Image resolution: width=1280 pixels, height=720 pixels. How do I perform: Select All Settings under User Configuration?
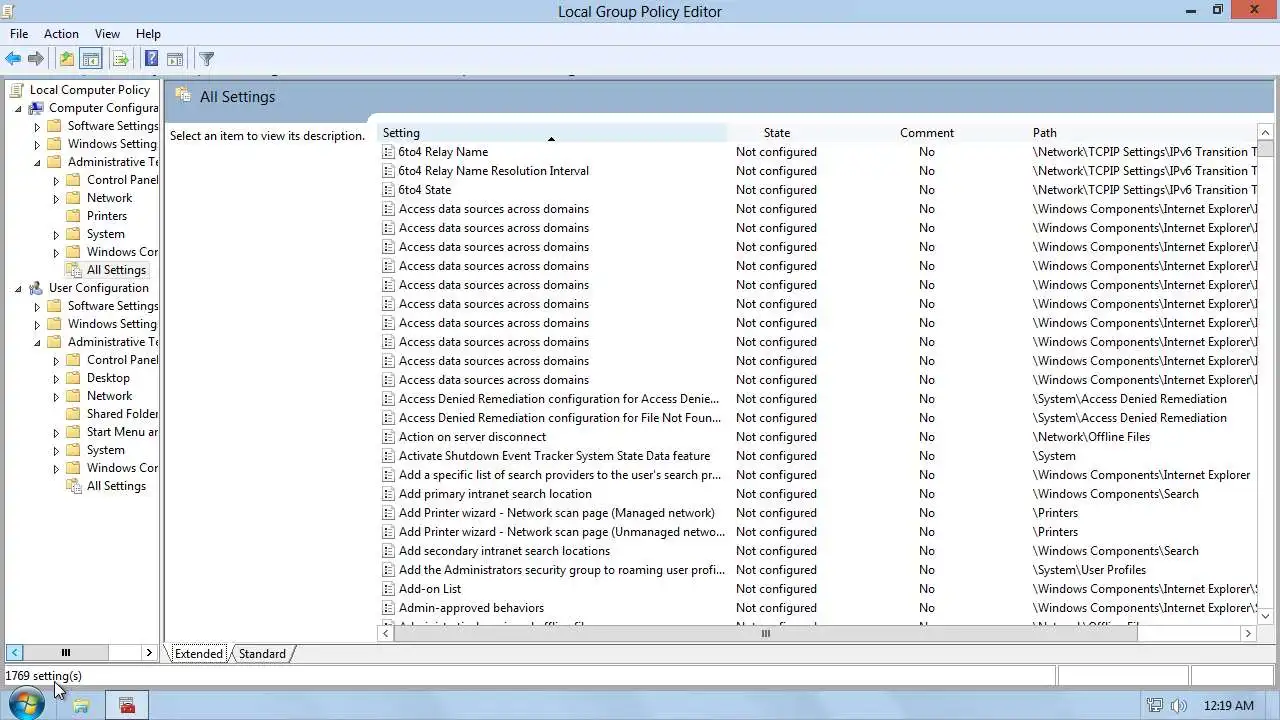tap(116, 486)
